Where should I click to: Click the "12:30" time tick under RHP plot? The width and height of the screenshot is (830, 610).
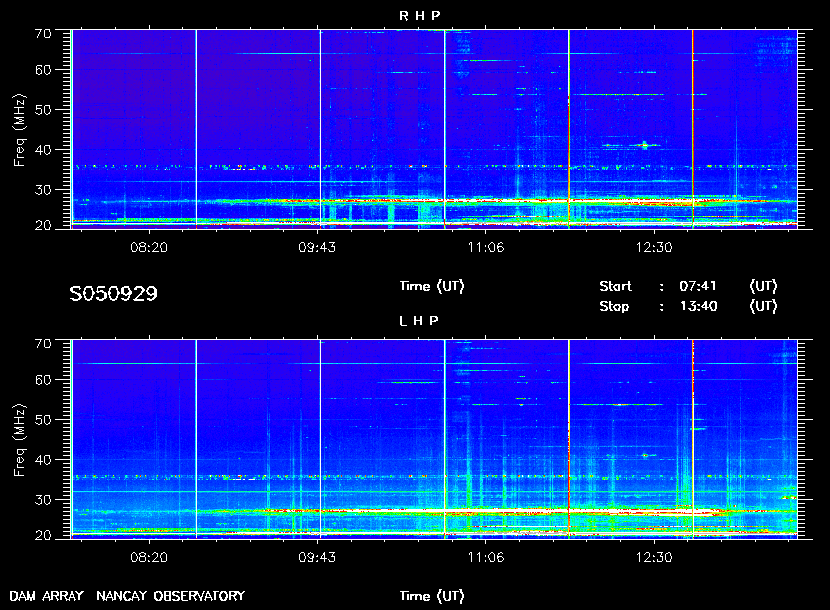654,248
